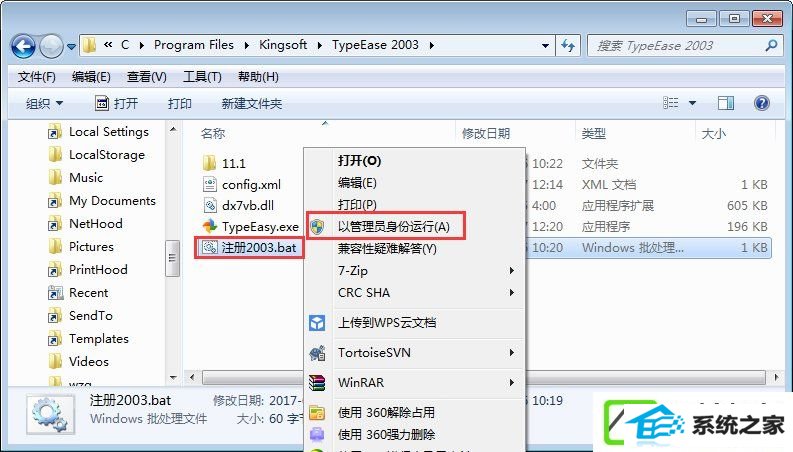This screenshot has height=452, width=793.
Task: Open the help question-mark icon
Action: 761,103
